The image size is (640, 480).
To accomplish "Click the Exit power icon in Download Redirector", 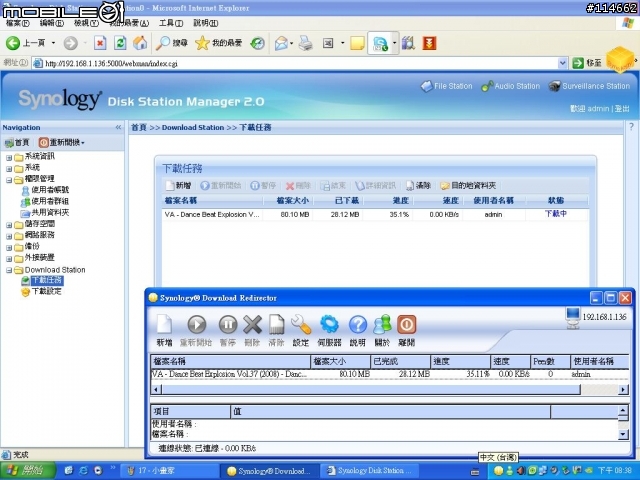I will tap(407, 325).
